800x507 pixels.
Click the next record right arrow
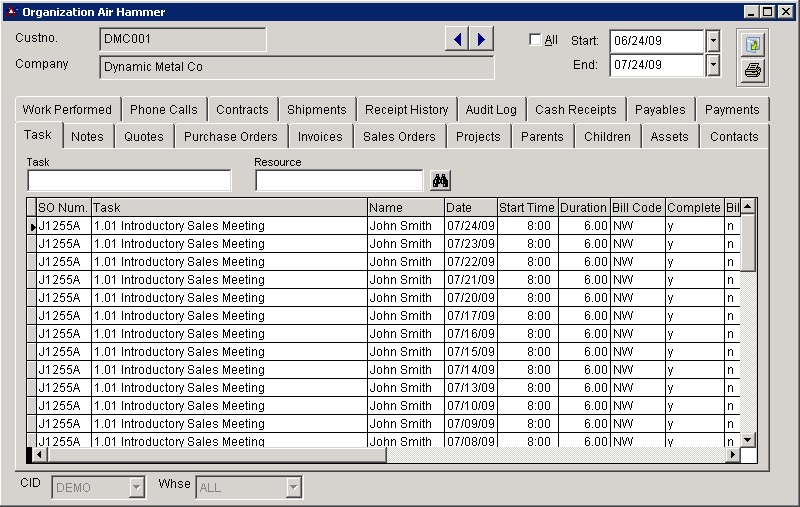point(481,39)
